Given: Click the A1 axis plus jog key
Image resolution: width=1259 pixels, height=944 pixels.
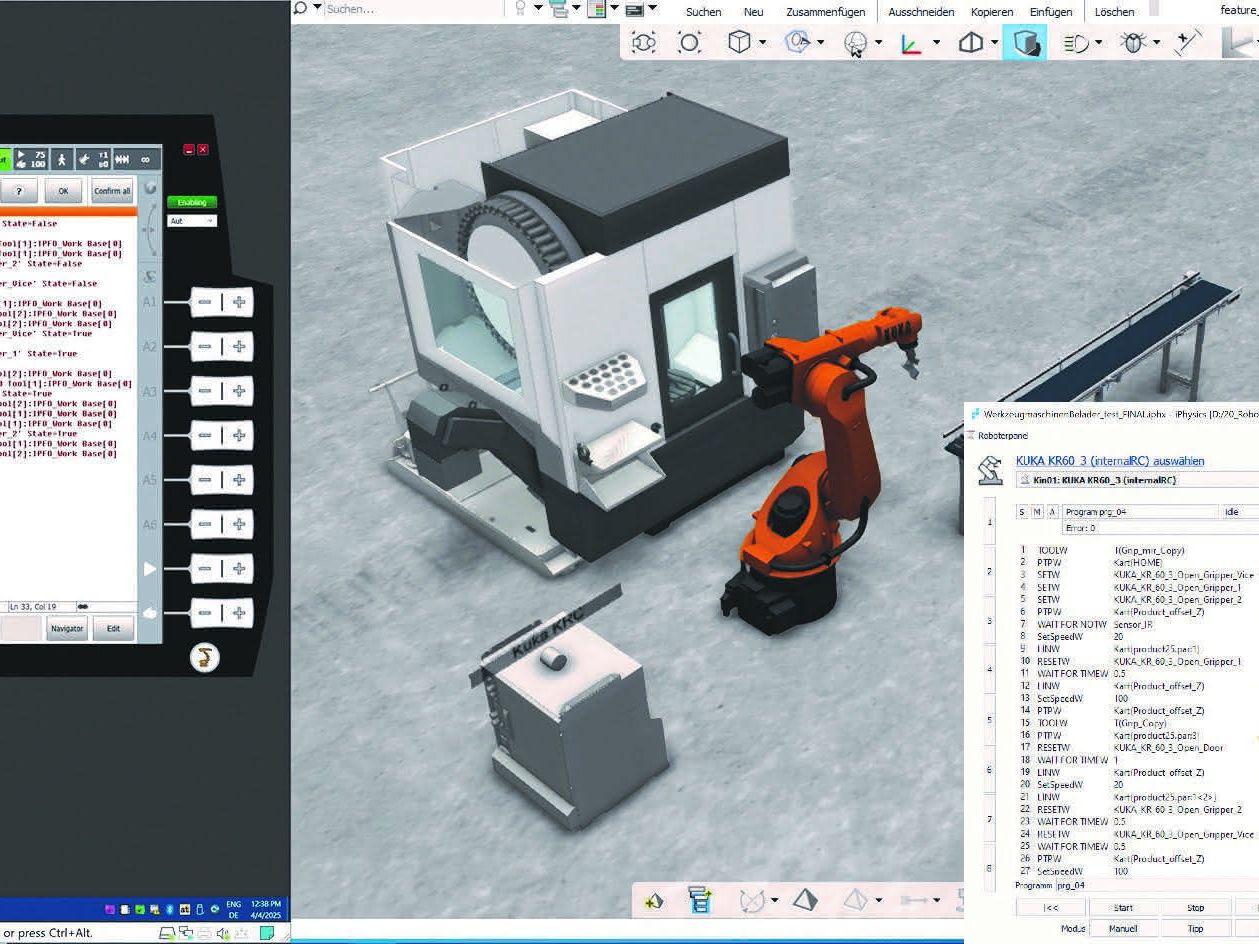Looking at the screenshot, I should [x=239, y=302].
